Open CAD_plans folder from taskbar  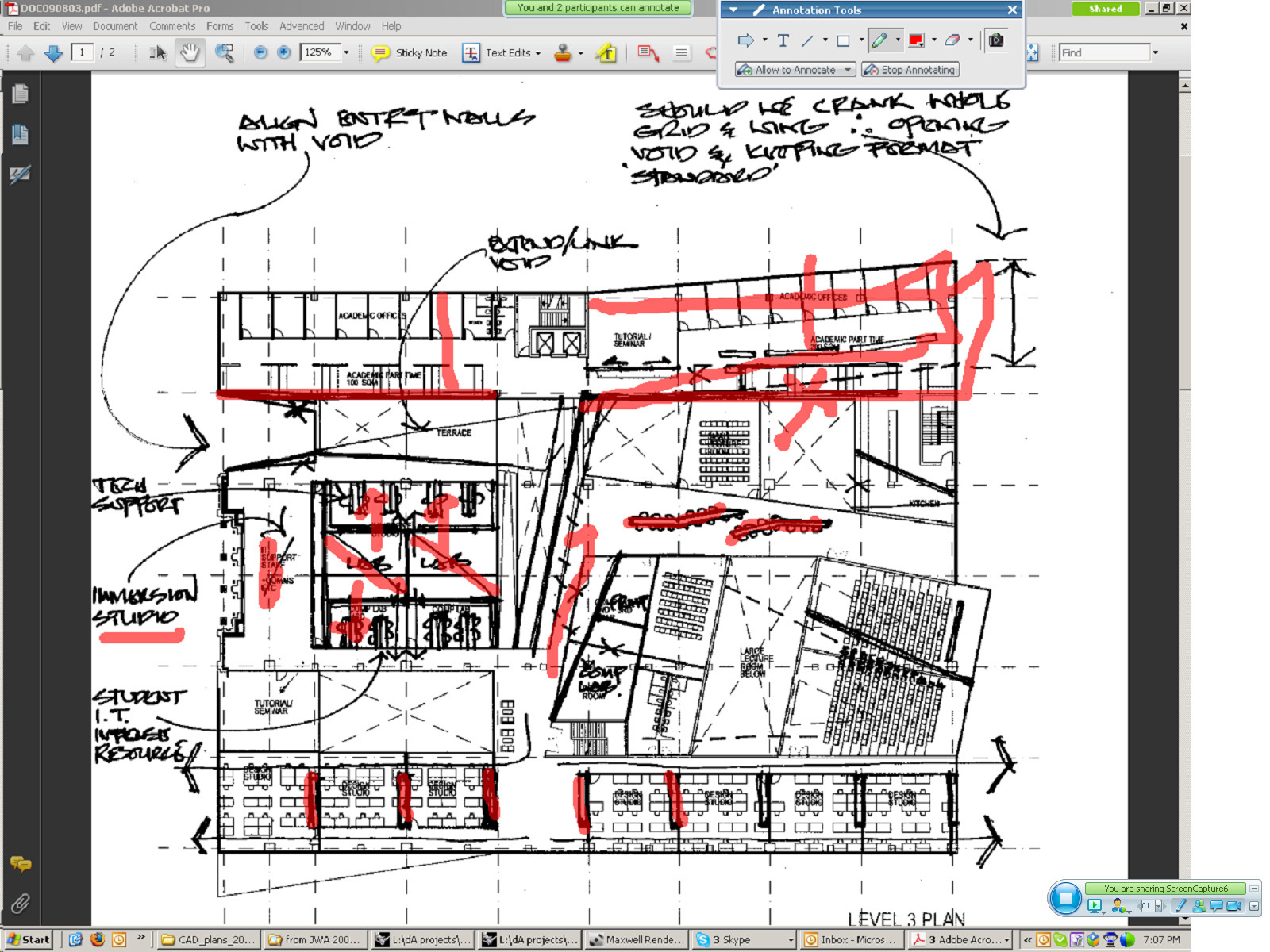point(208,939)
